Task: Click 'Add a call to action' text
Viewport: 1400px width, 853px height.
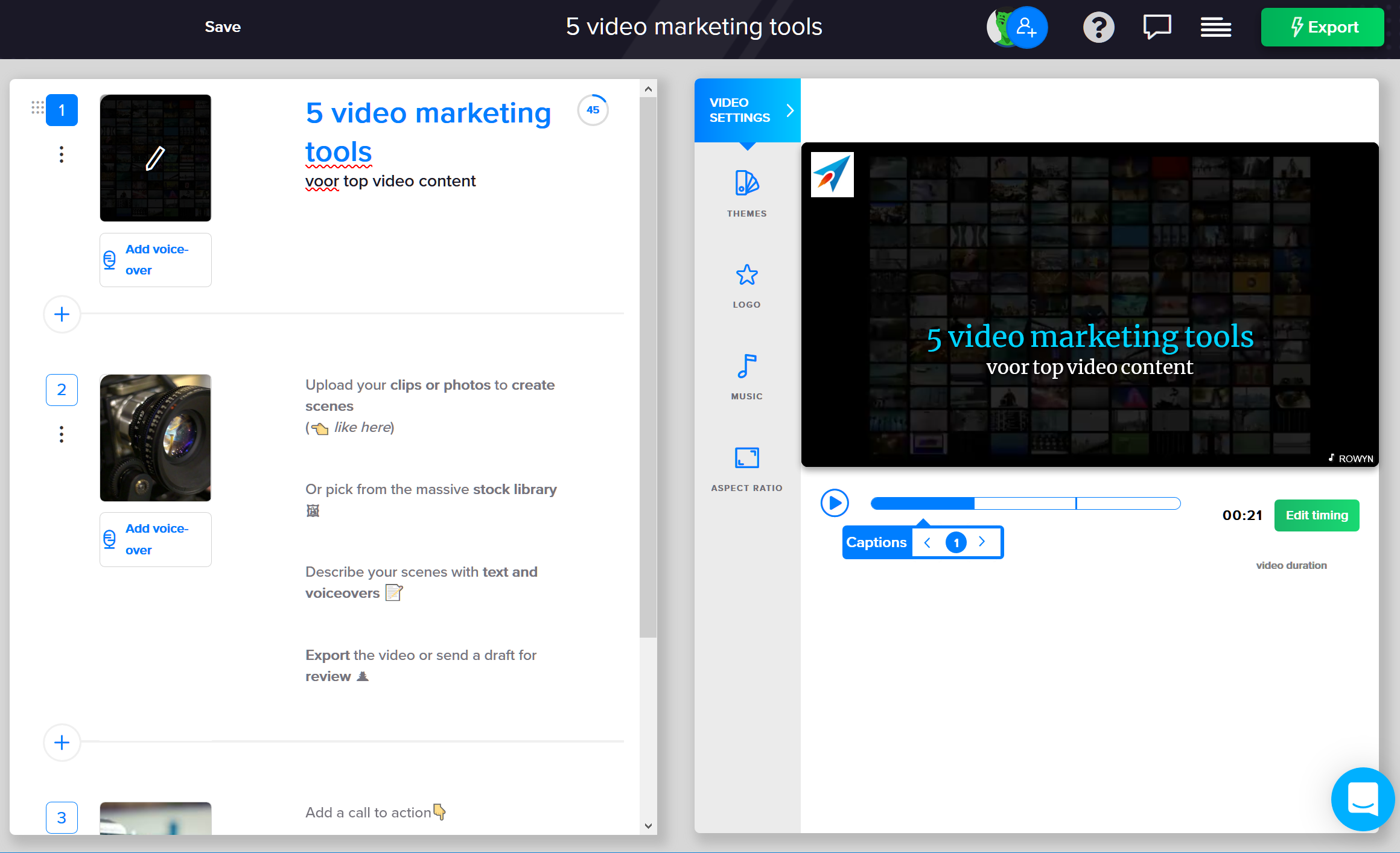Action: 375,813
